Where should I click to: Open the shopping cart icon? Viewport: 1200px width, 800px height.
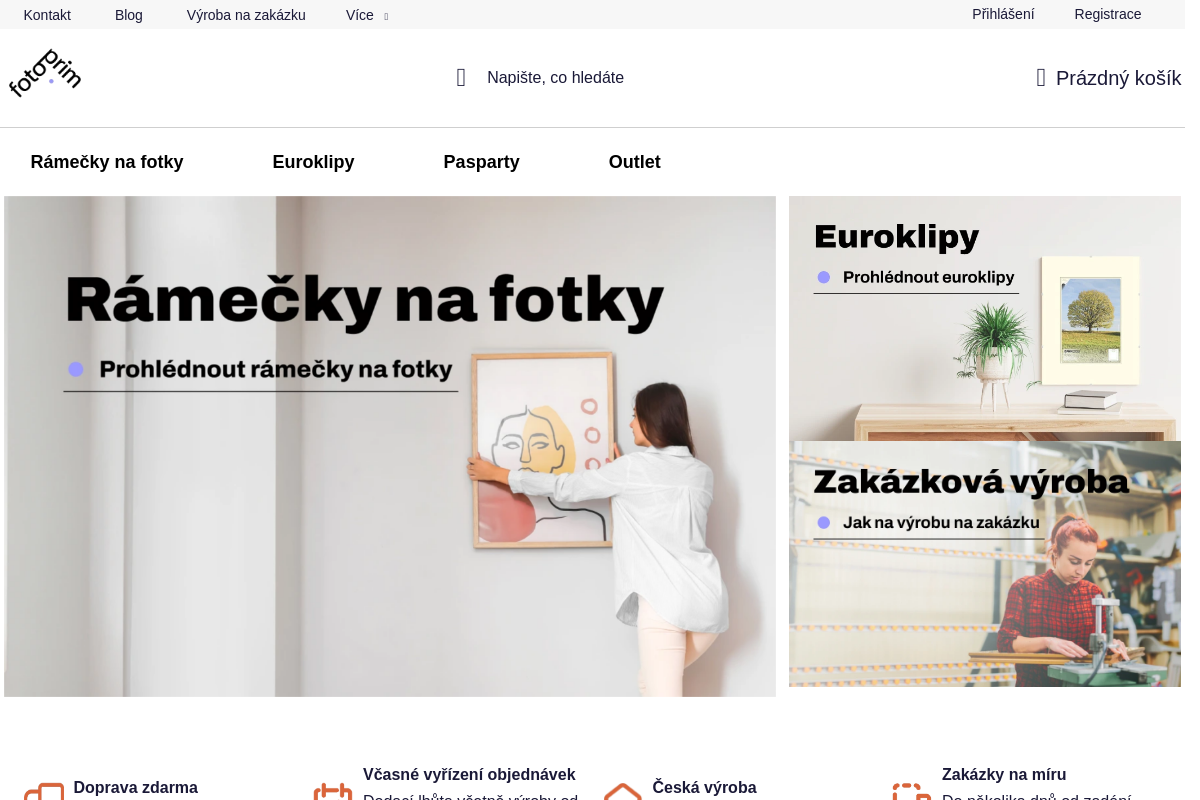pyautogui.click(x=1041, y=78)
